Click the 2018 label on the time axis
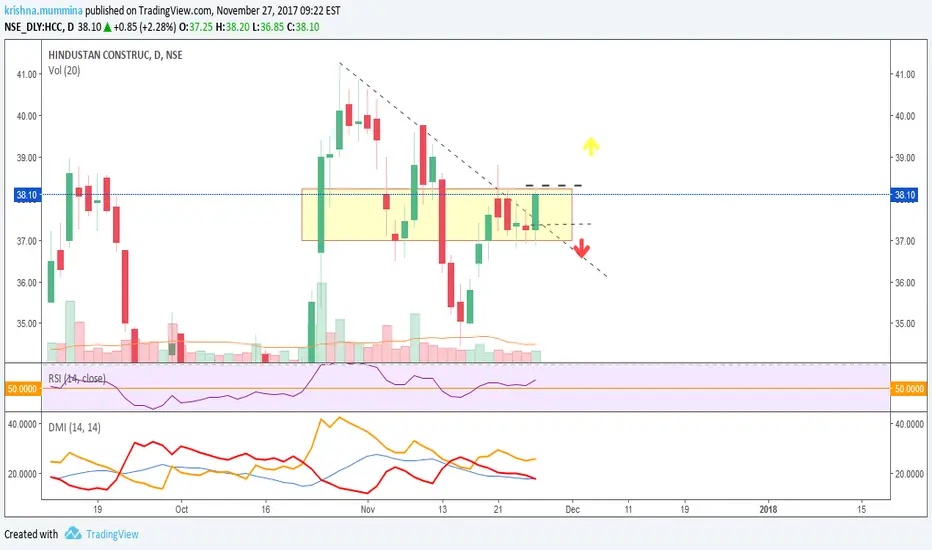Screen dimensions: 932x550 click(x=768, y=510)
